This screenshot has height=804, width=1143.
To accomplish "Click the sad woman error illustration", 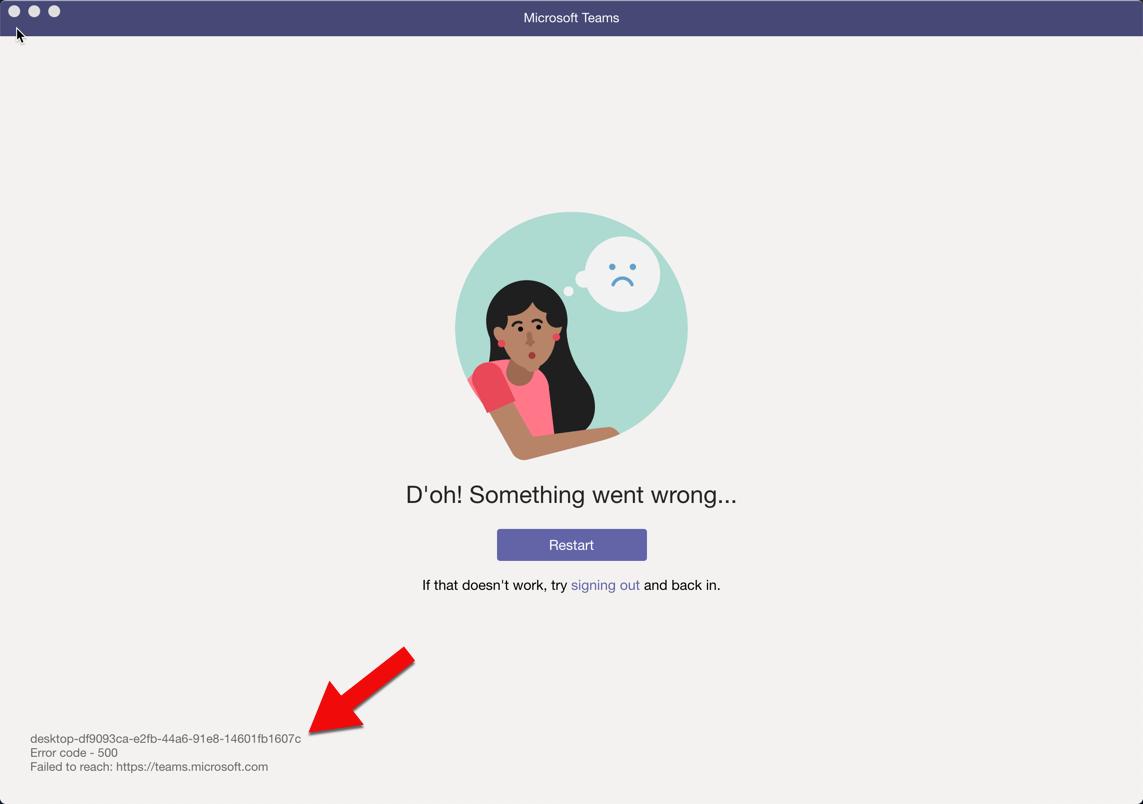I will coord(572,336).
